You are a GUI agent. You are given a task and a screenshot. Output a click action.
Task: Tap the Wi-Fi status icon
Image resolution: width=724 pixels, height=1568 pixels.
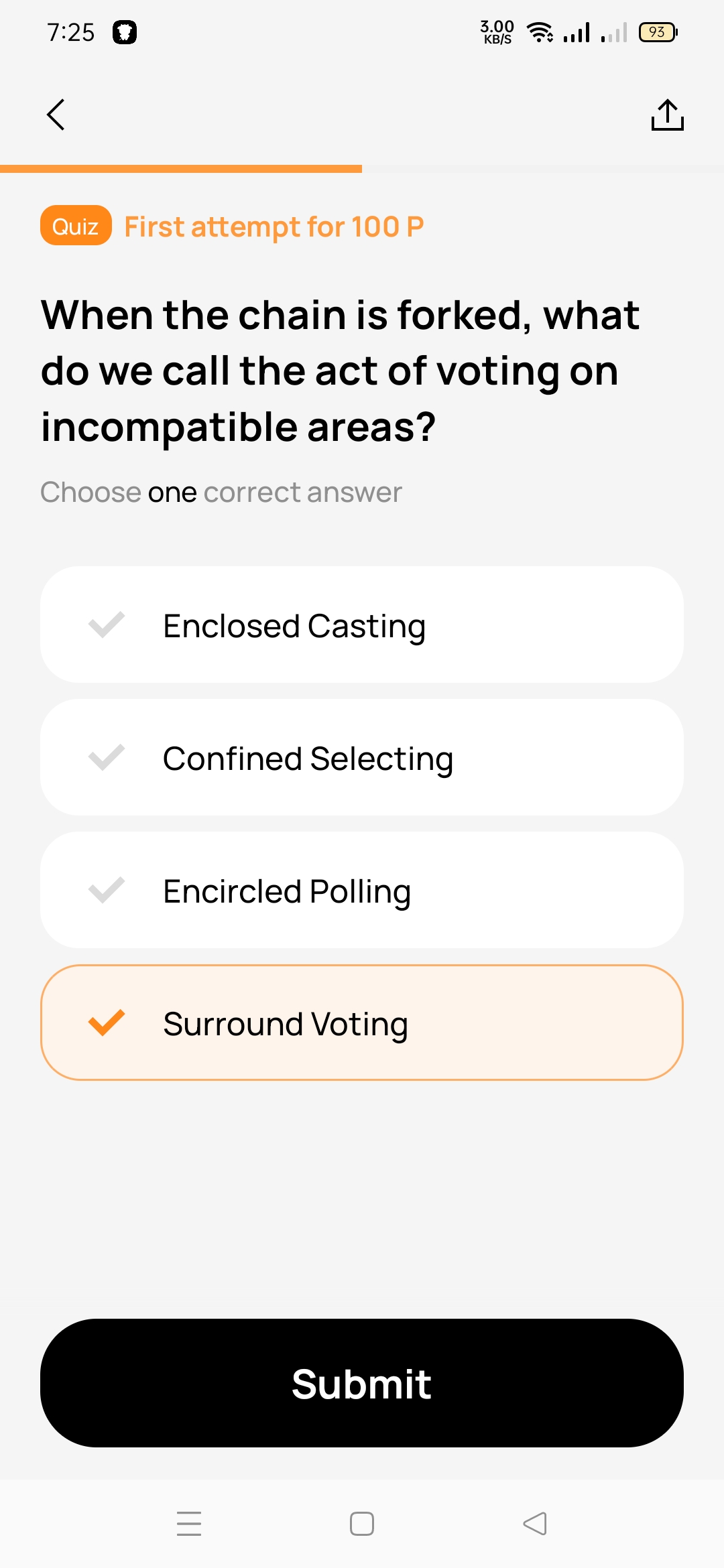point(540,32)
